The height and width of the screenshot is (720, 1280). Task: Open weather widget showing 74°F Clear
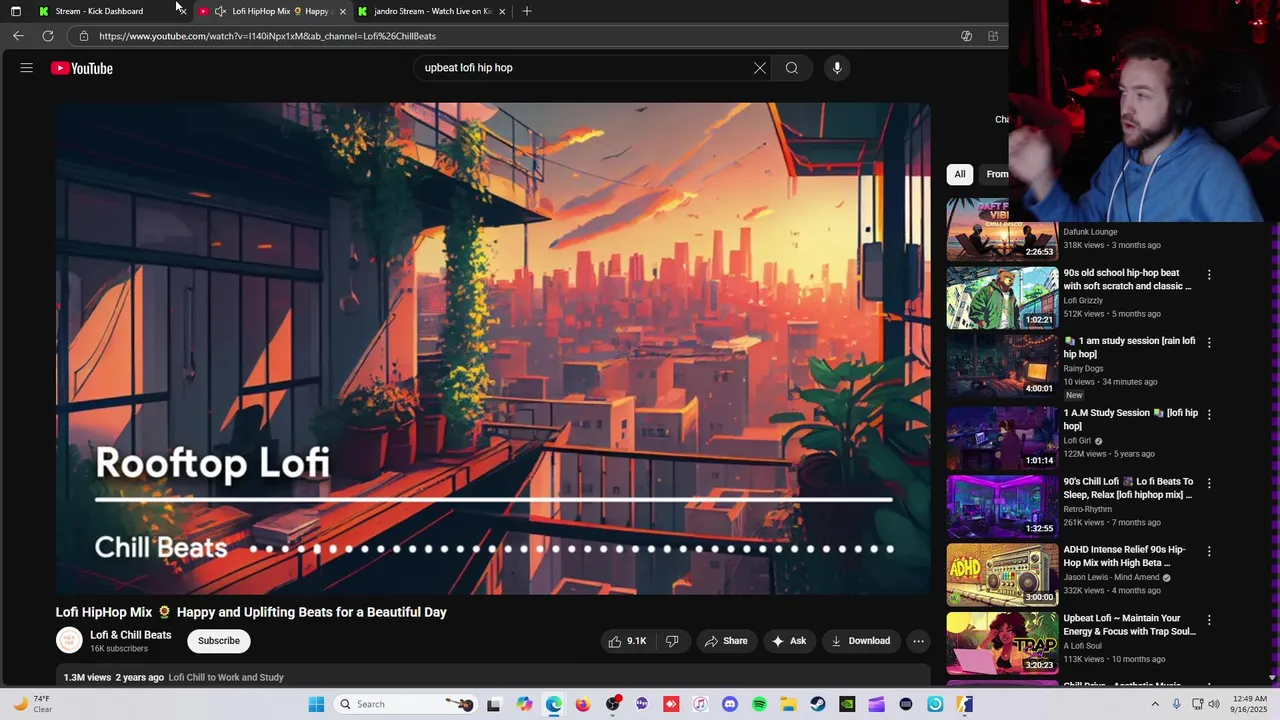tap(32, 704)
